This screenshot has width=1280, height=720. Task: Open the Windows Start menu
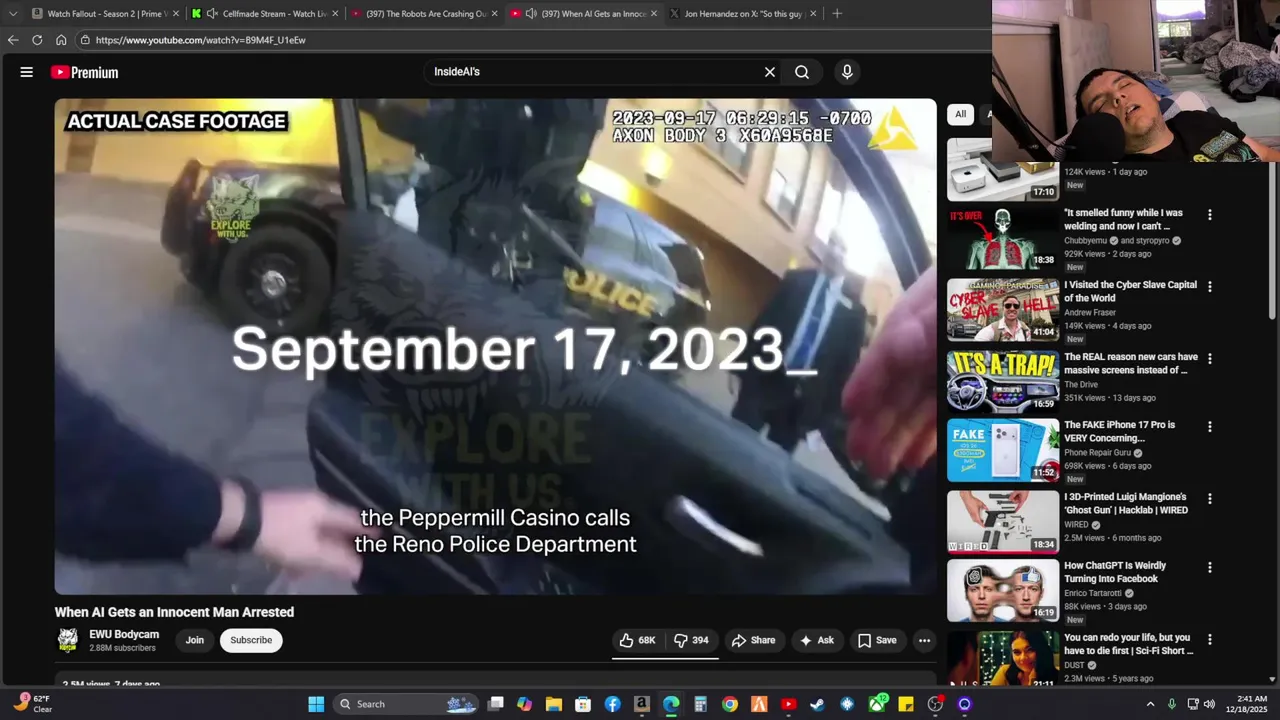[316, 704]
